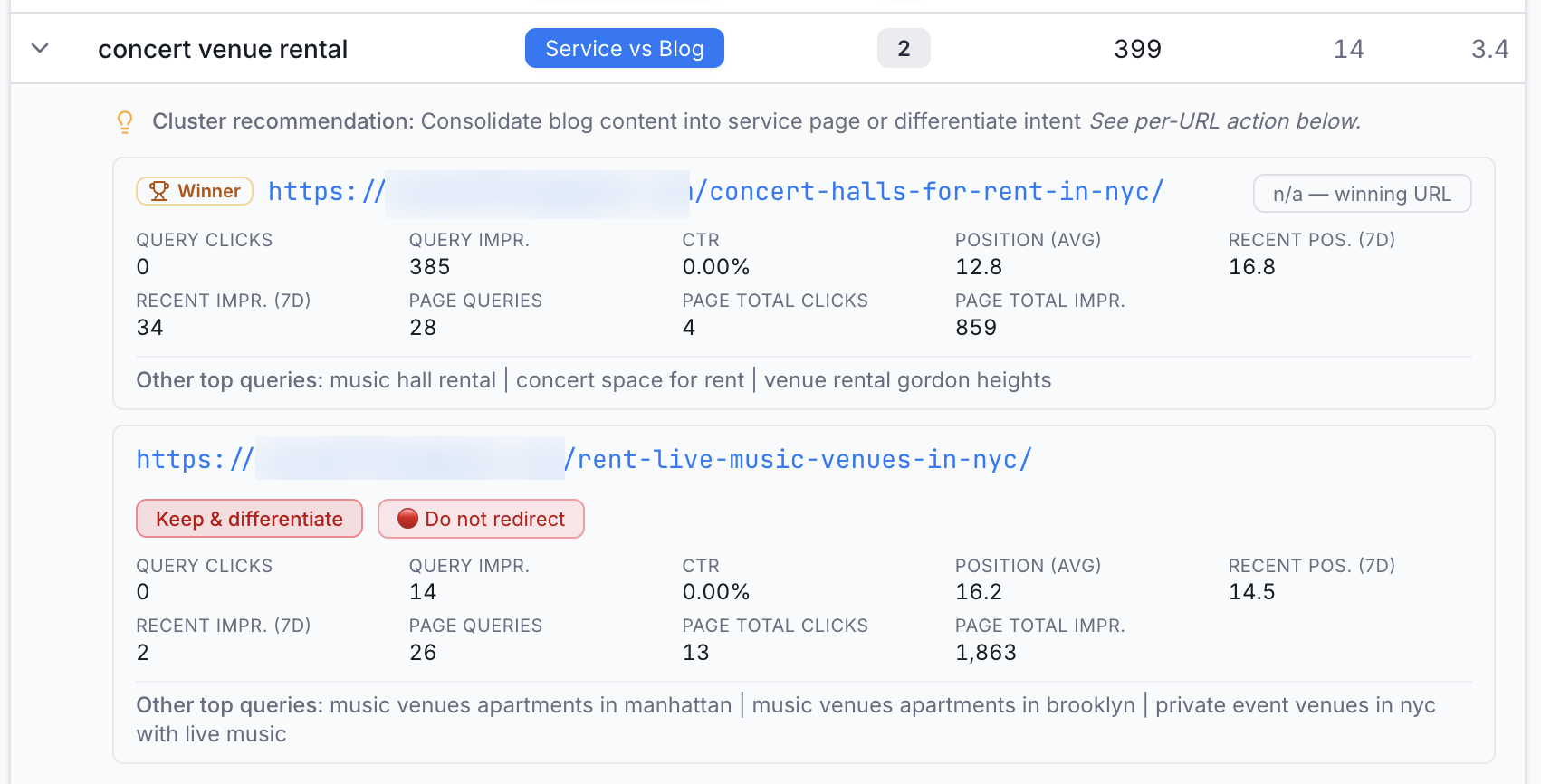Select the winner's query impressions value 385
The image size is (1541, 784).
(429, 267)
